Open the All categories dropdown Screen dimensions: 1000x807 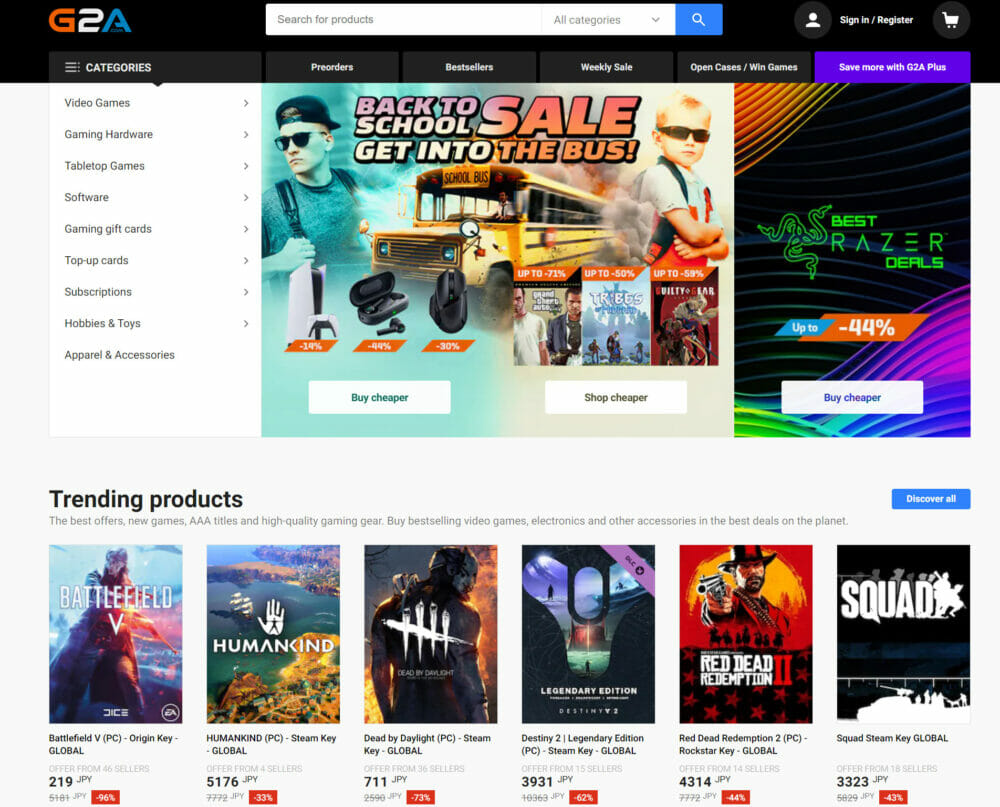click(x=607, y=20)
